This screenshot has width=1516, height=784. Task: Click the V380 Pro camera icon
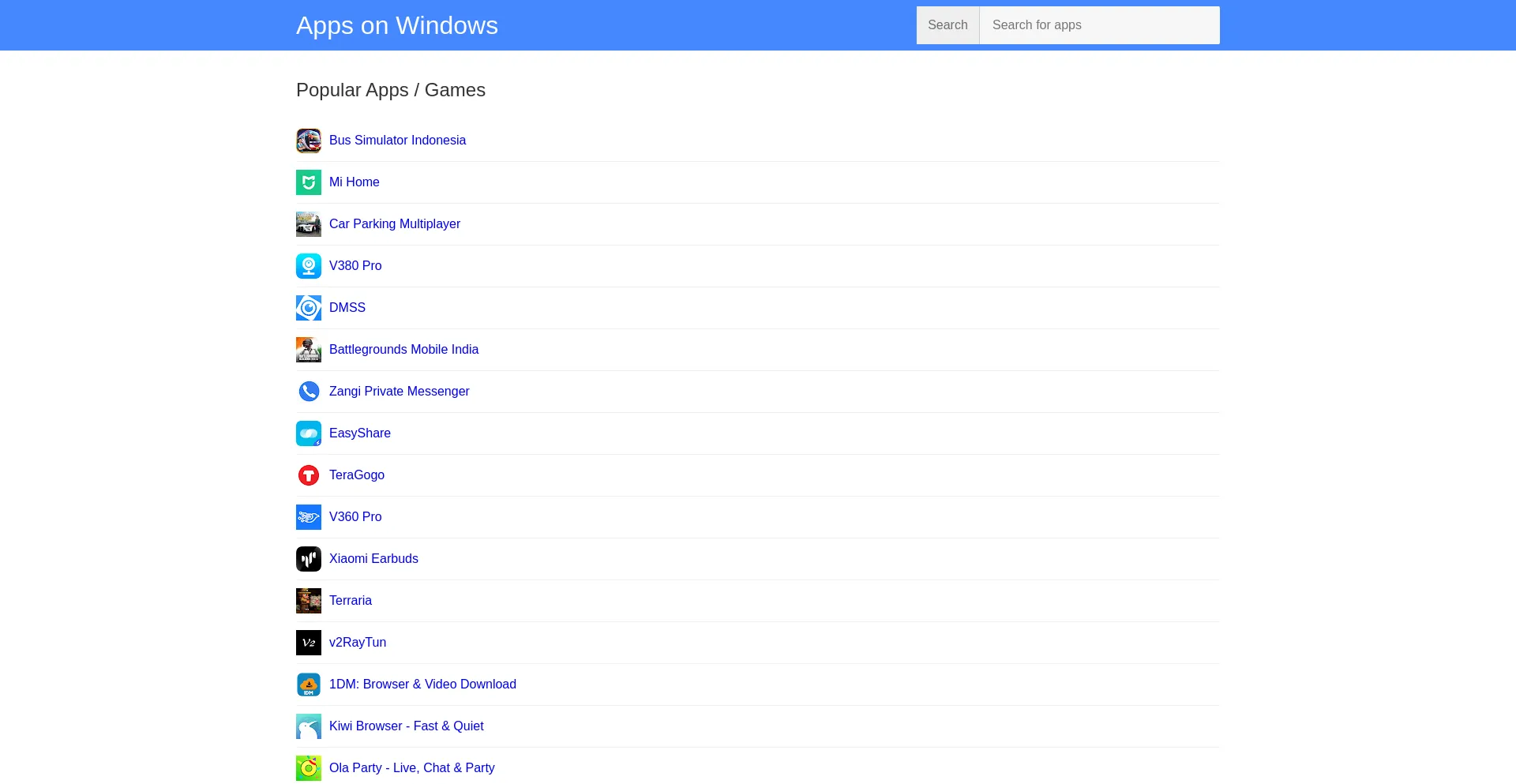(x=309, y=266)
